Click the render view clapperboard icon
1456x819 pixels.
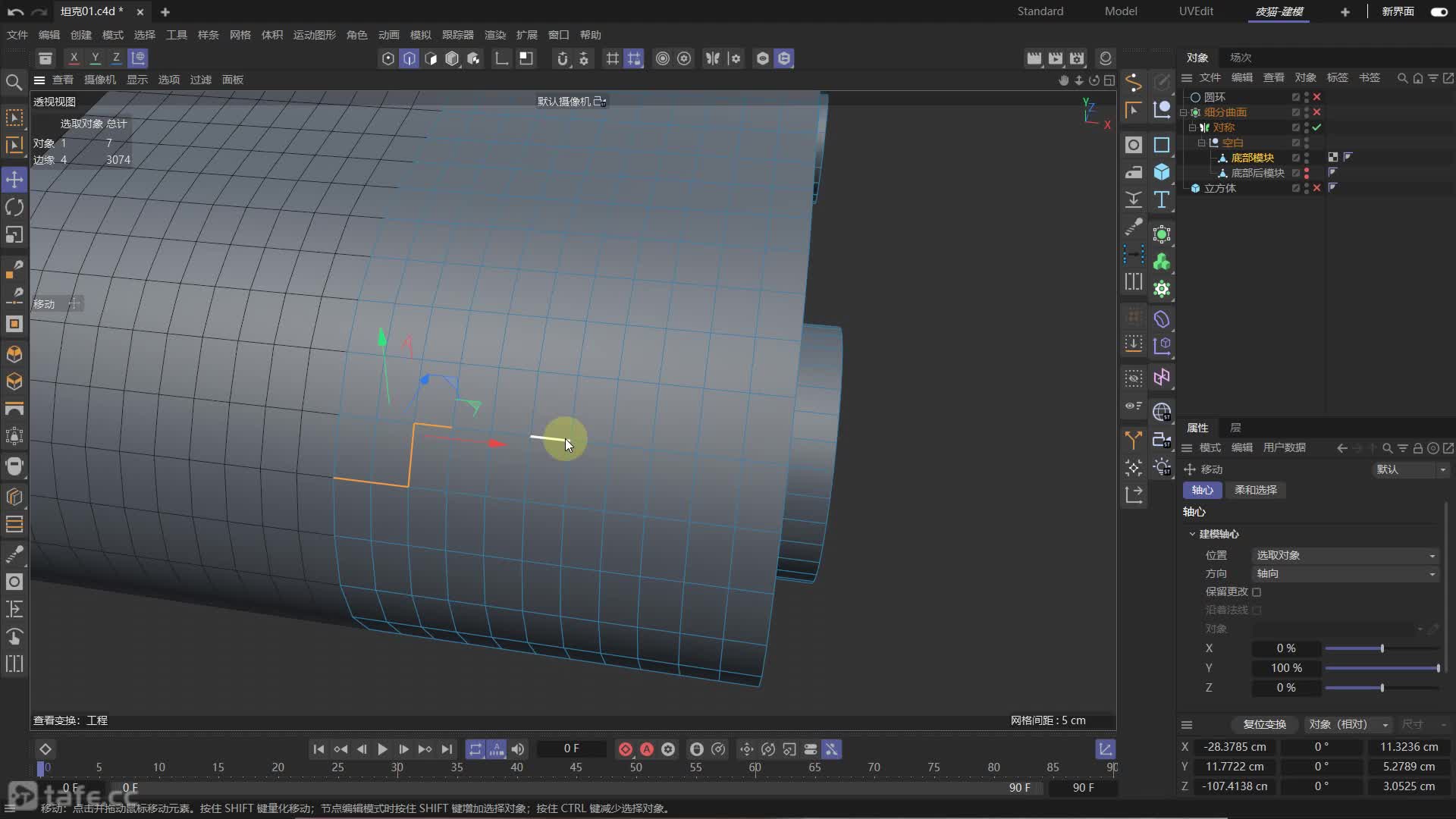[1034, 58]
